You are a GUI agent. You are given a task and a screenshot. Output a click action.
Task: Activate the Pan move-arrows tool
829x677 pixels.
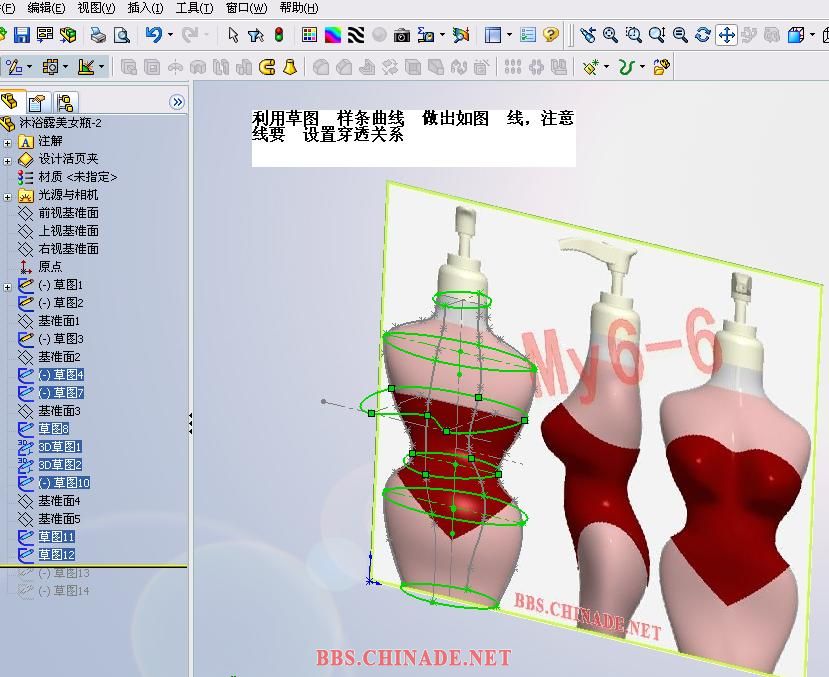click(x=726, y=35)
